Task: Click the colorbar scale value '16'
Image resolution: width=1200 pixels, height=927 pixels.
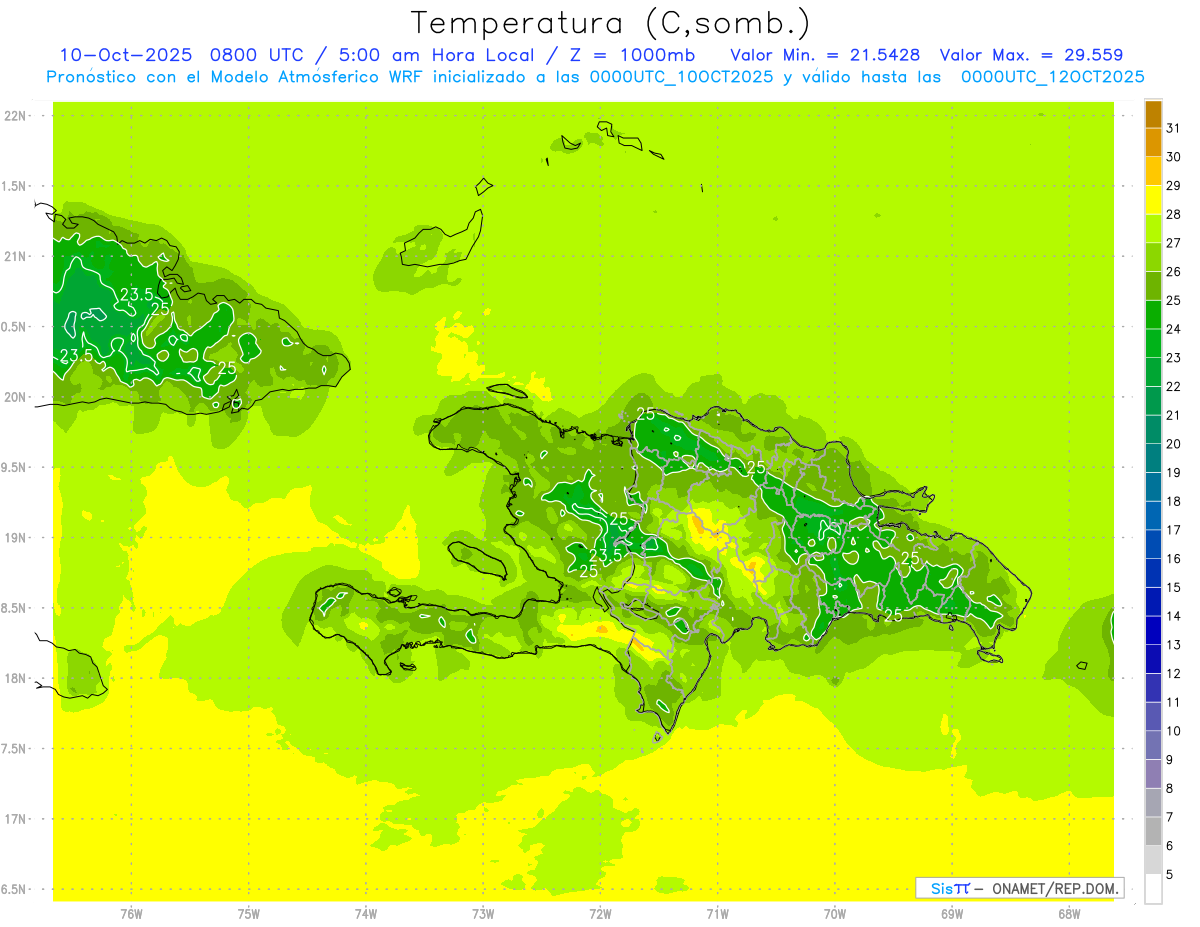Action: [1174, 559]
